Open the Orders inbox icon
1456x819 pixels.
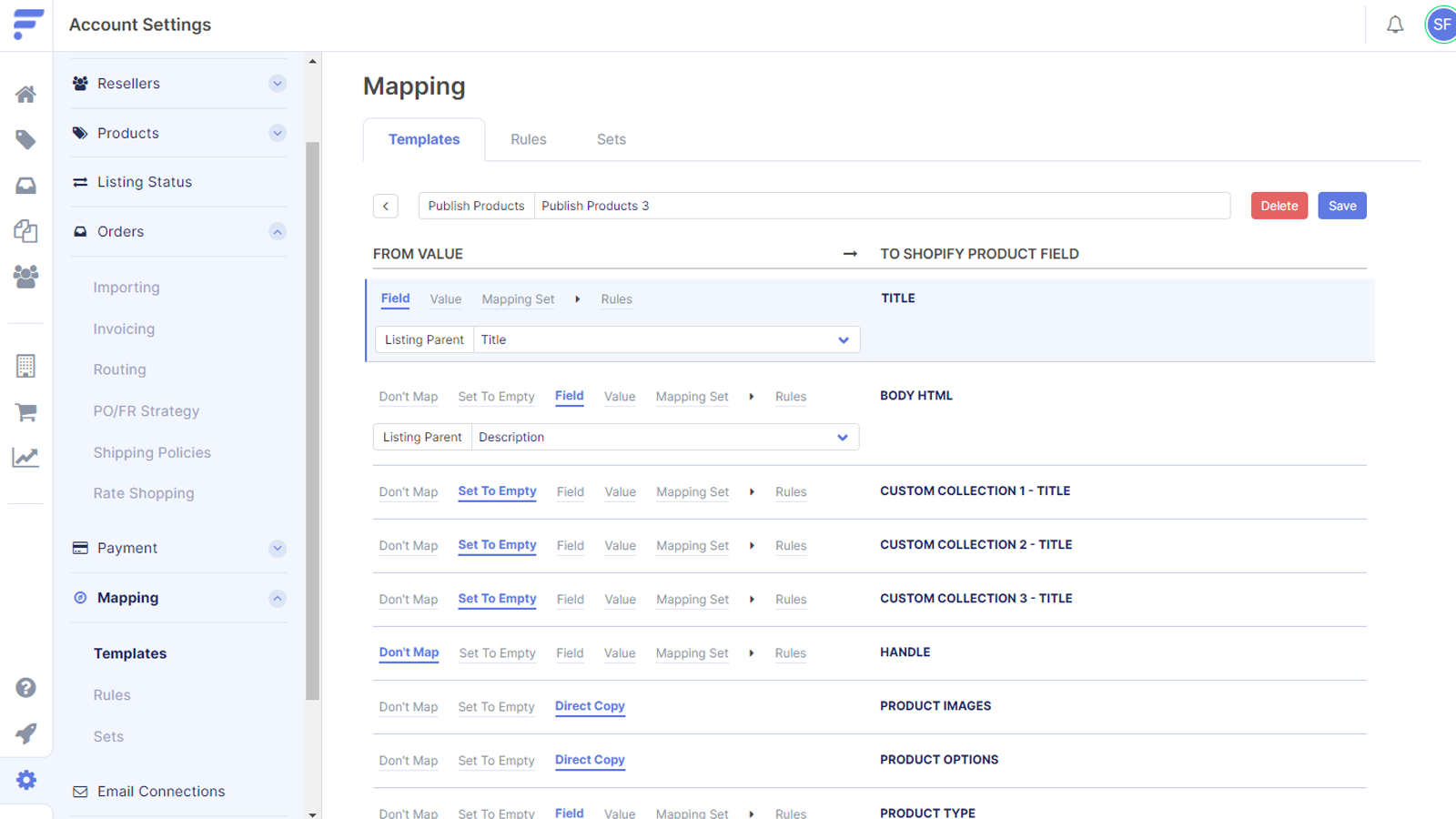point(26,185)
